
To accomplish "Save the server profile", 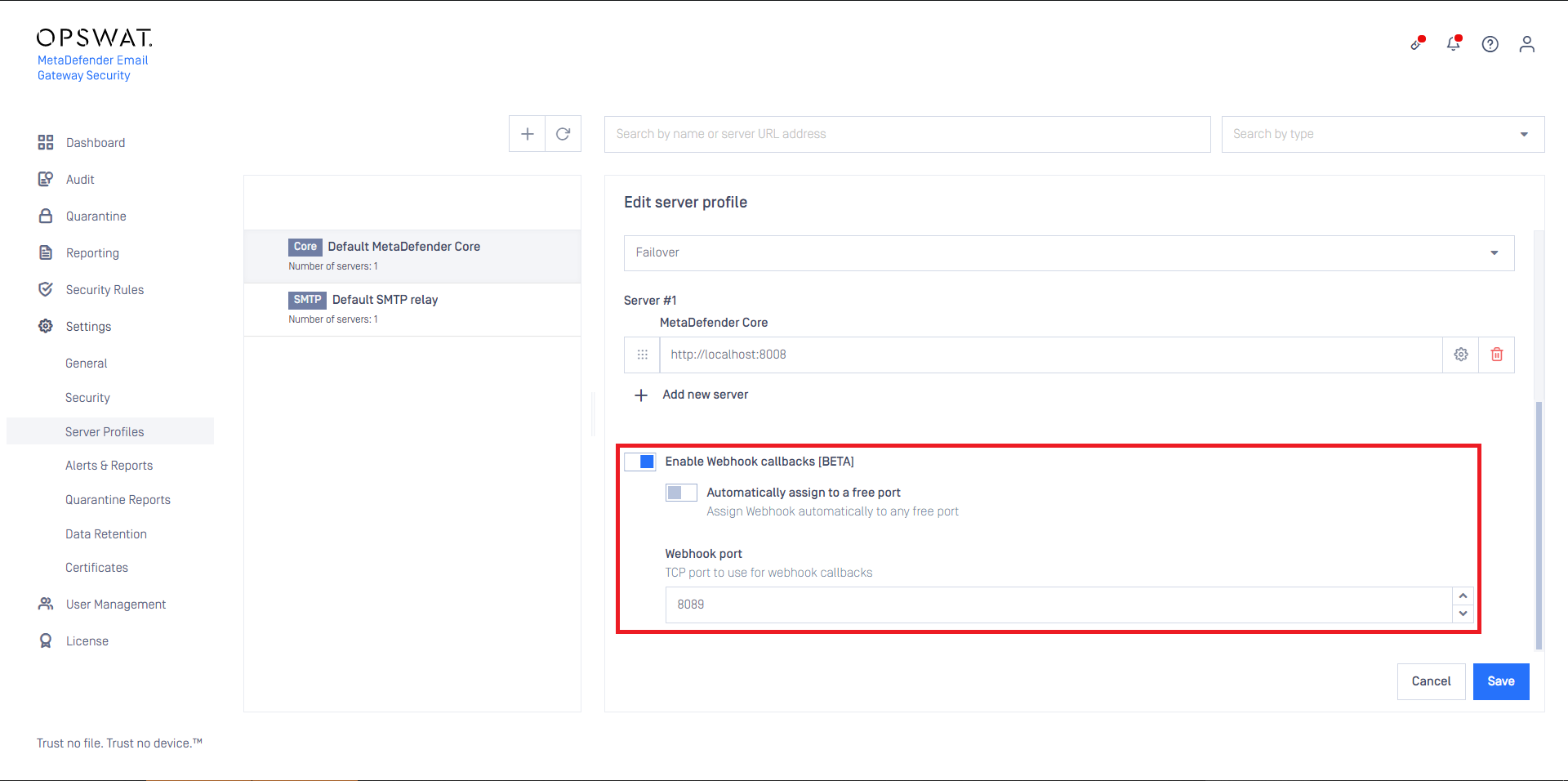I will tap(1501, 681).
